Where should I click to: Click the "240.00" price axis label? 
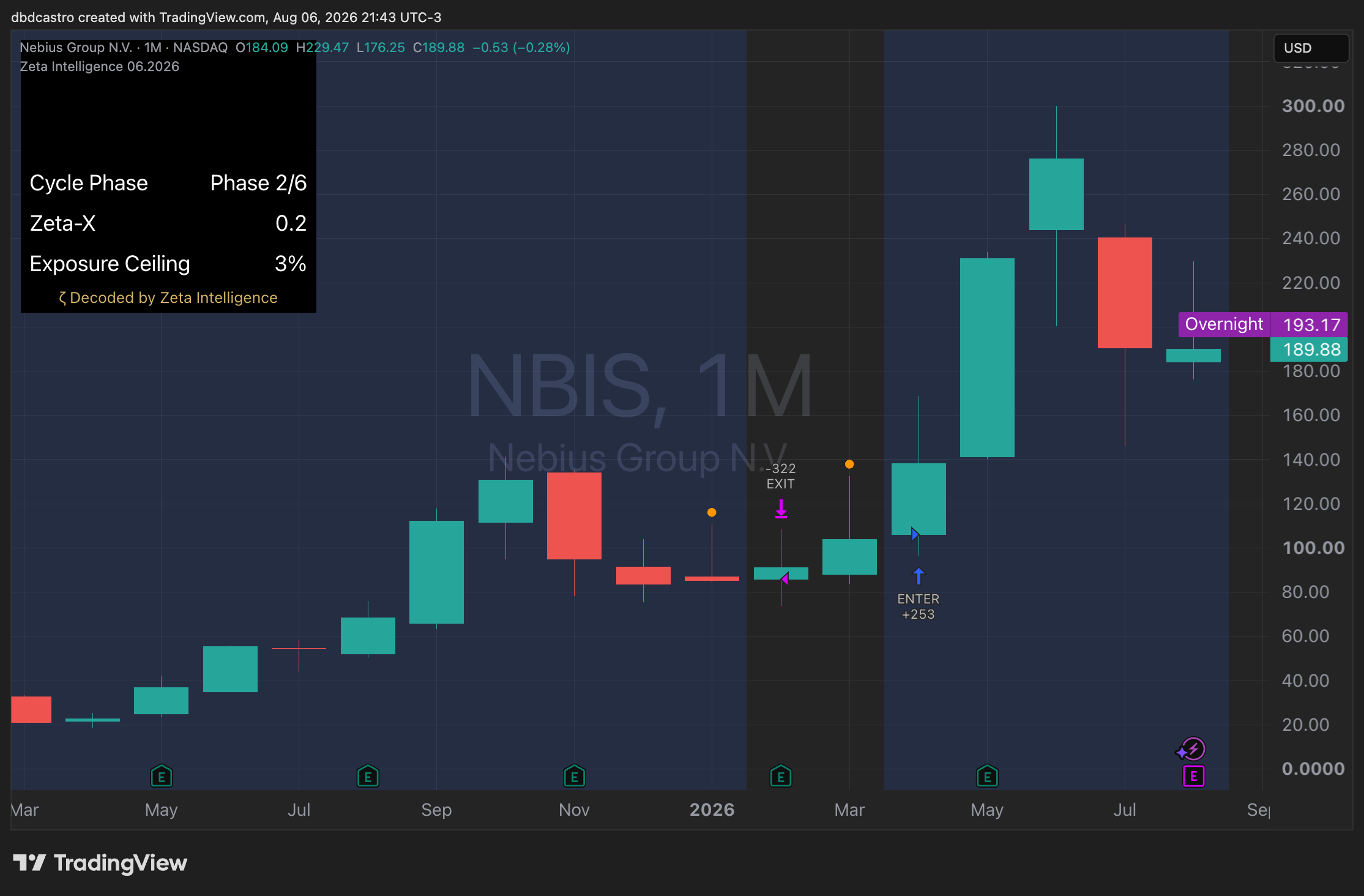click(1311, 238)
